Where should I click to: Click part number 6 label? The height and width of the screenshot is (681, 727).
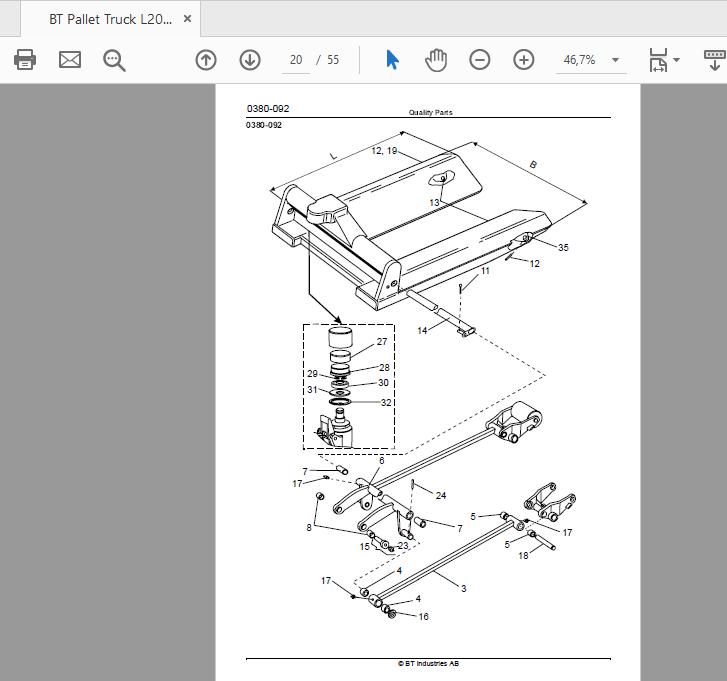click(x=382, y=460)
